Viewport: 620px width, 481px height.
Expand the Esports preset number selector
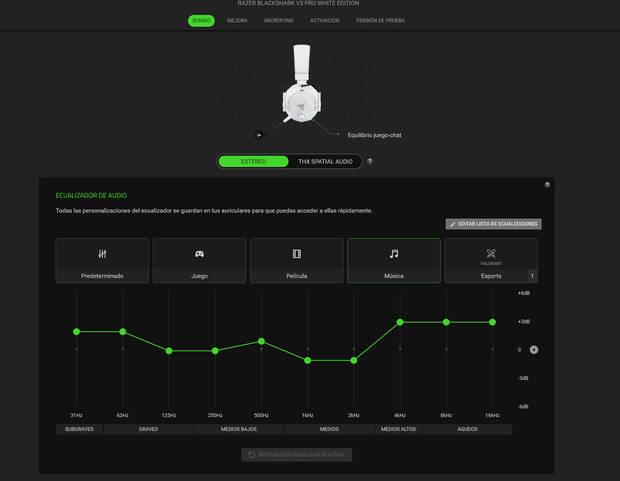click(532, 275)
